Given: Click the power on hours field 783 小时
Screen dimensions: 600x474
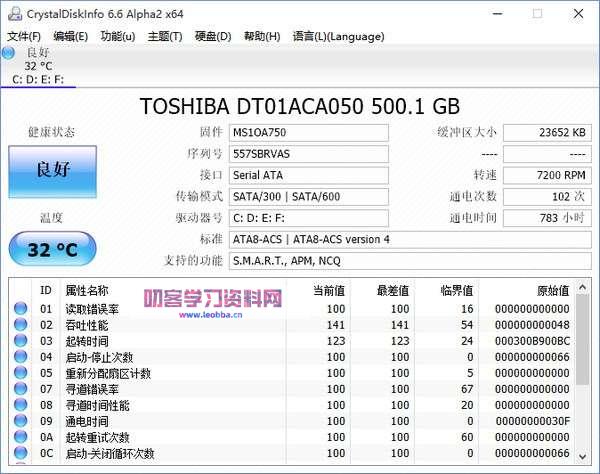Looking at the screenshot, I should pyautogui.click(x=547, y=218).
